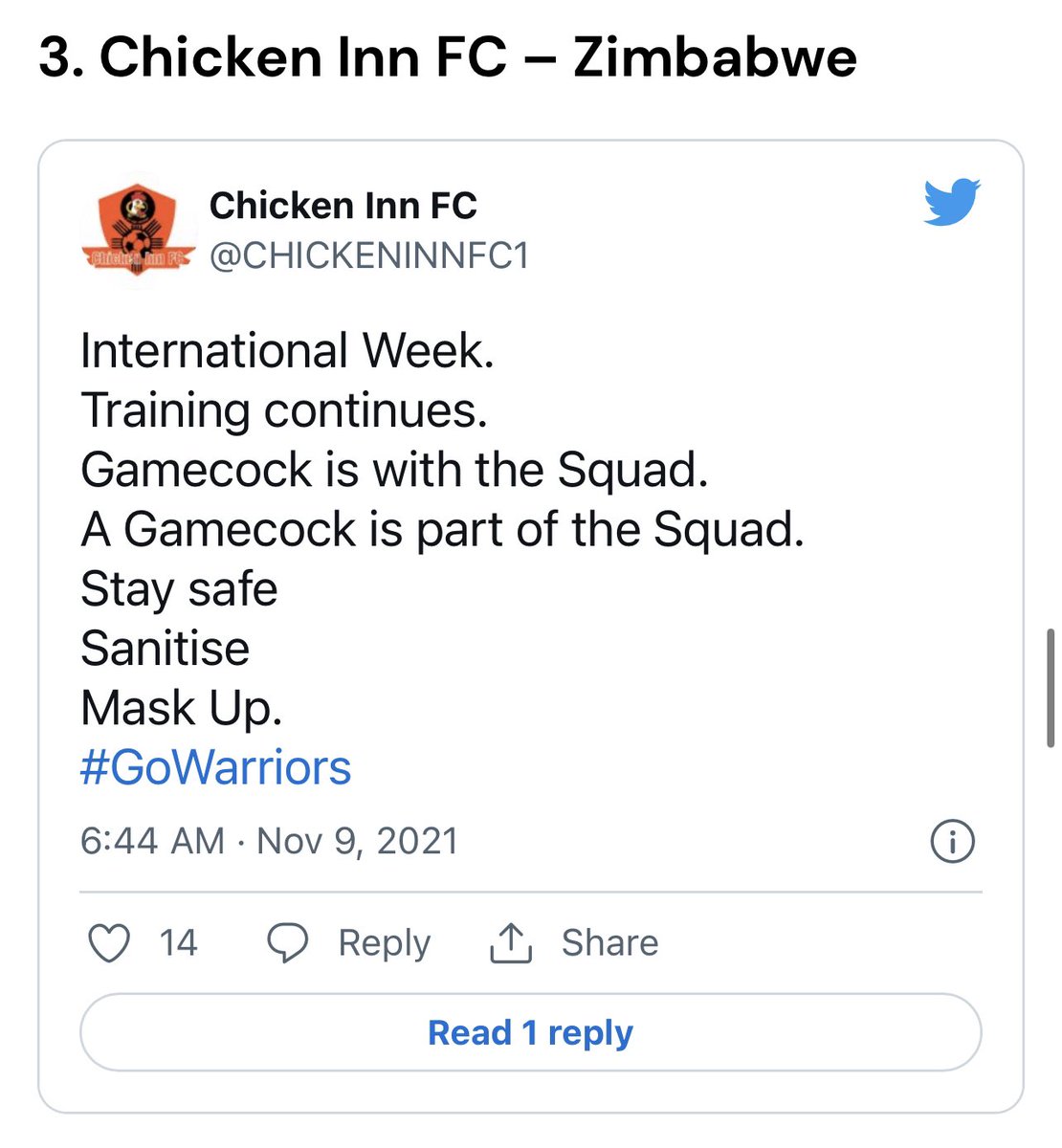The image size is (1062, 1148).
Task: Open the tweet info circle icon
Action: [x=952, y=842]
